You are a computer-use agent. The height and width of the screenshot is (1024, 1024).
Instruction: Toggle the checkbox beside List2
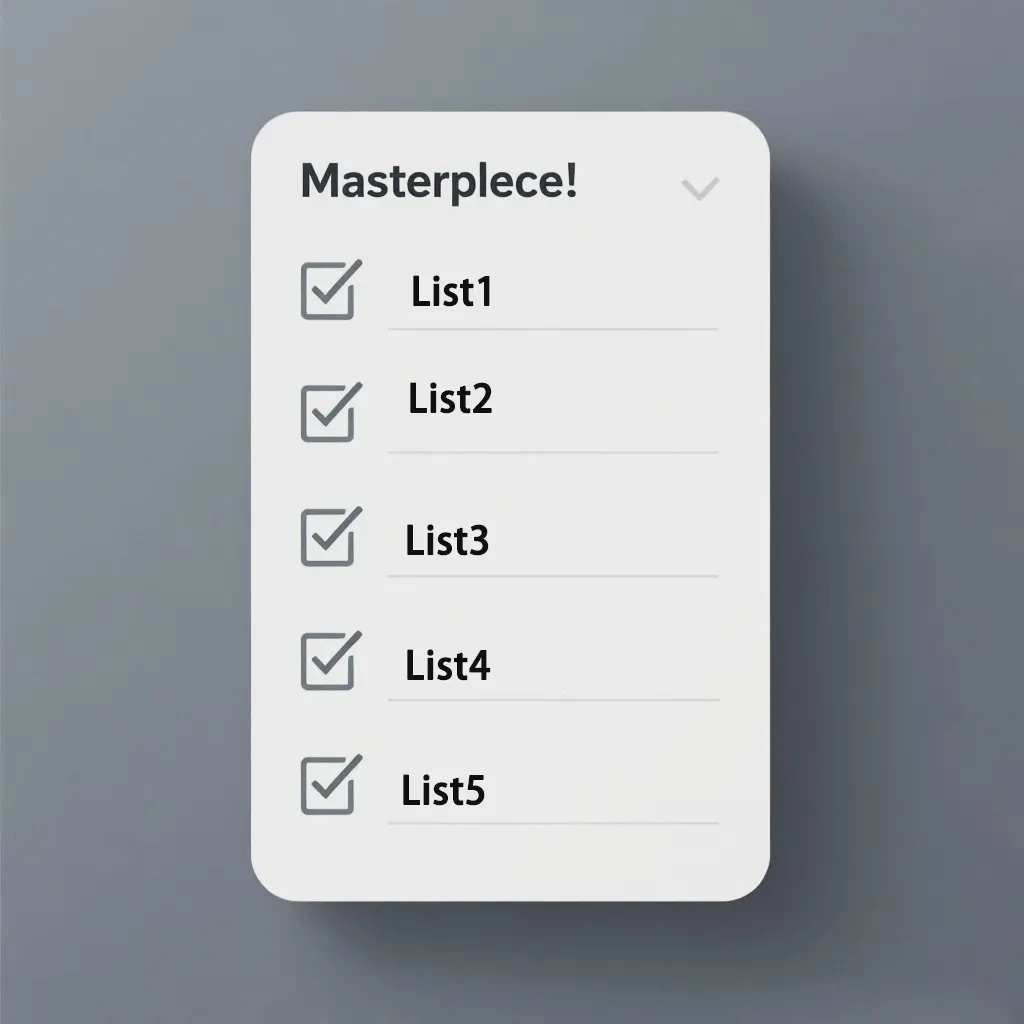[x=328, y=413]
